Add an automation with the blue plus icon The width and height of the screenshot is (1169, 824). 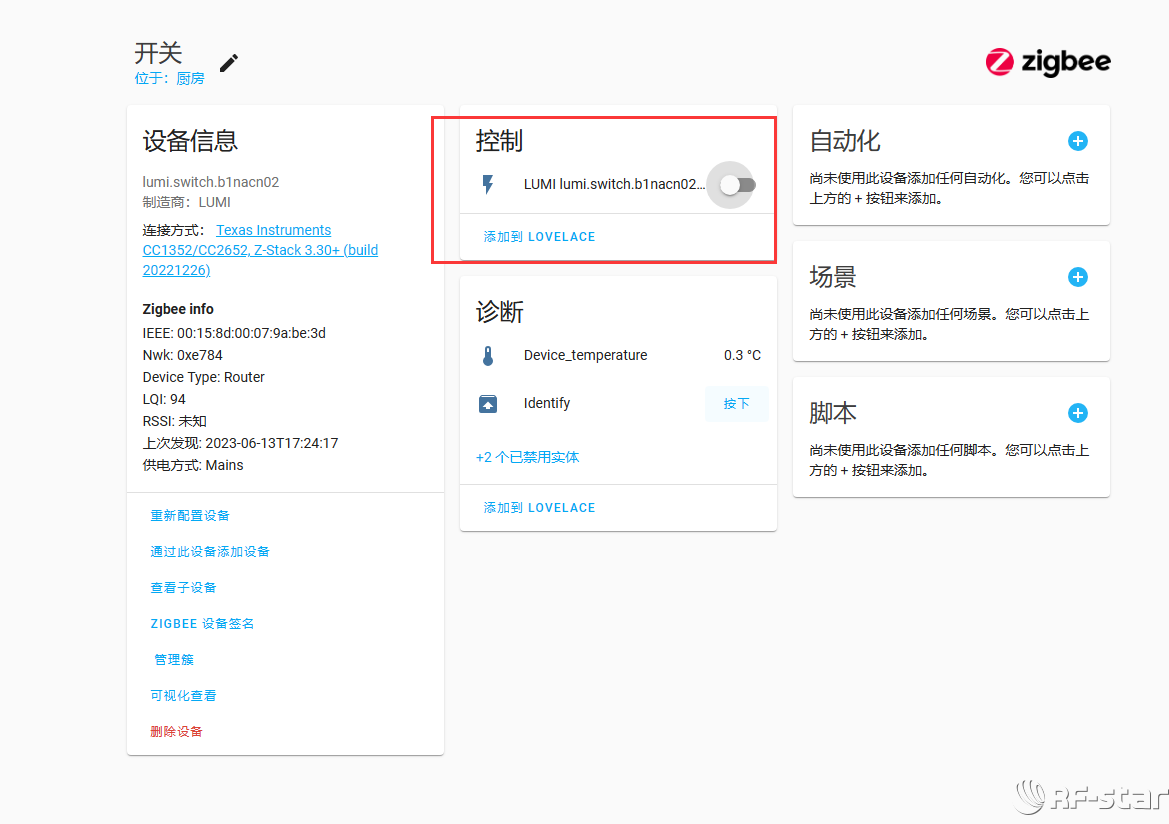1077,140
